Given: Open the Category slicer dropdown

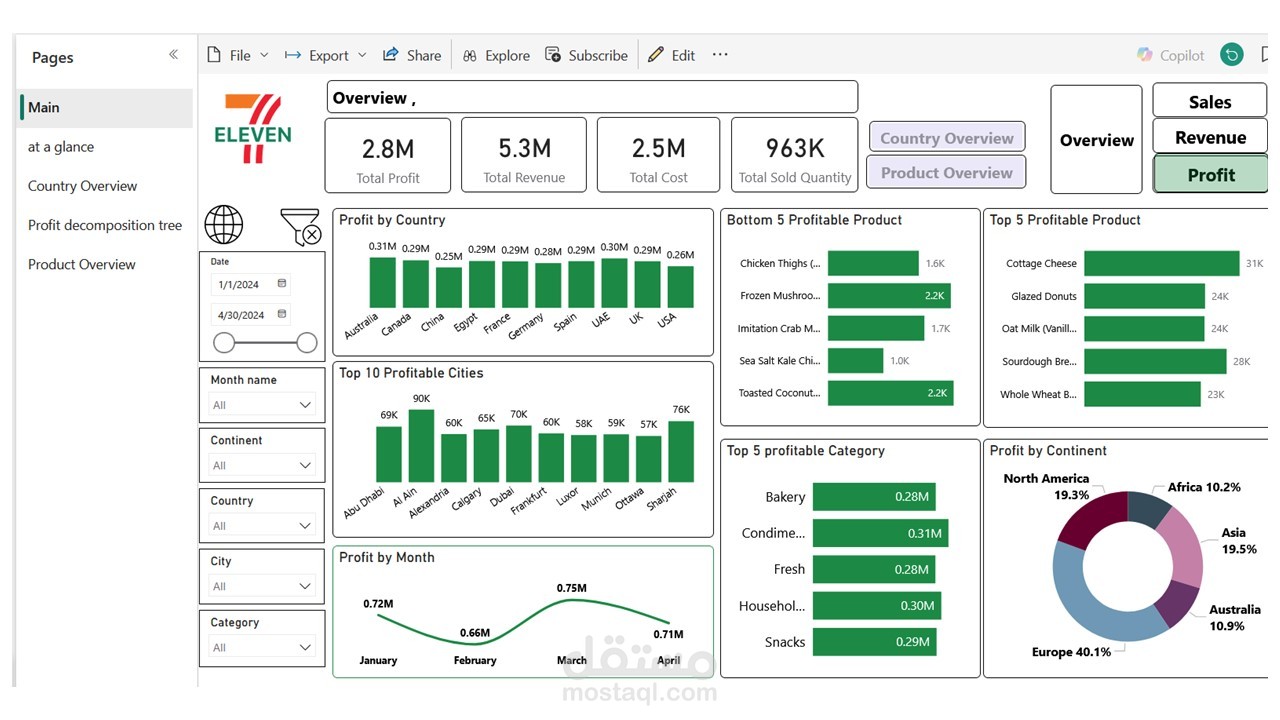Looking at the screenshot, I should point(262,647).
